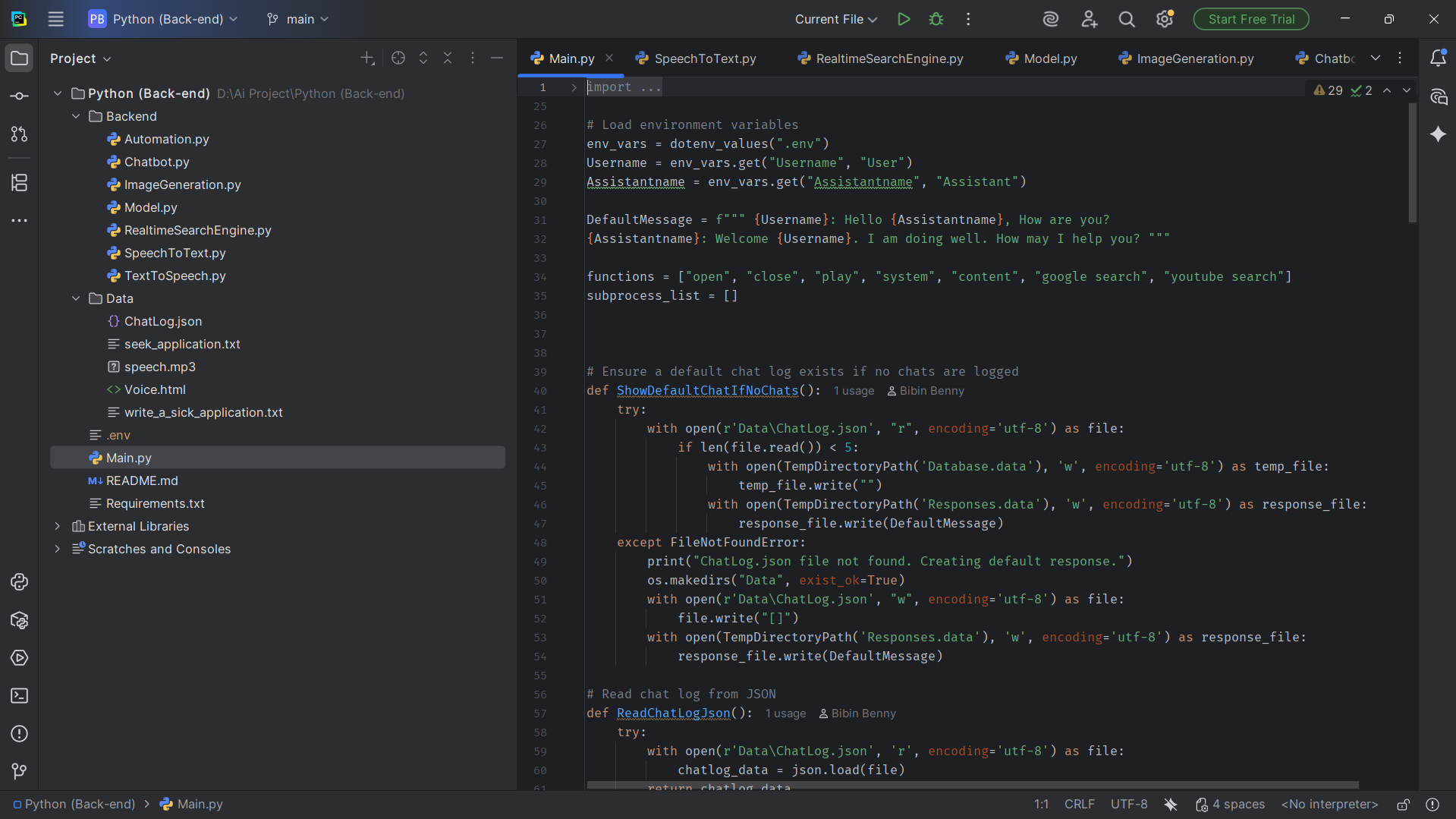Open the Current File run configuration dropdown
The width and height of the screenshot is (1456, 819).
[835, 20]
